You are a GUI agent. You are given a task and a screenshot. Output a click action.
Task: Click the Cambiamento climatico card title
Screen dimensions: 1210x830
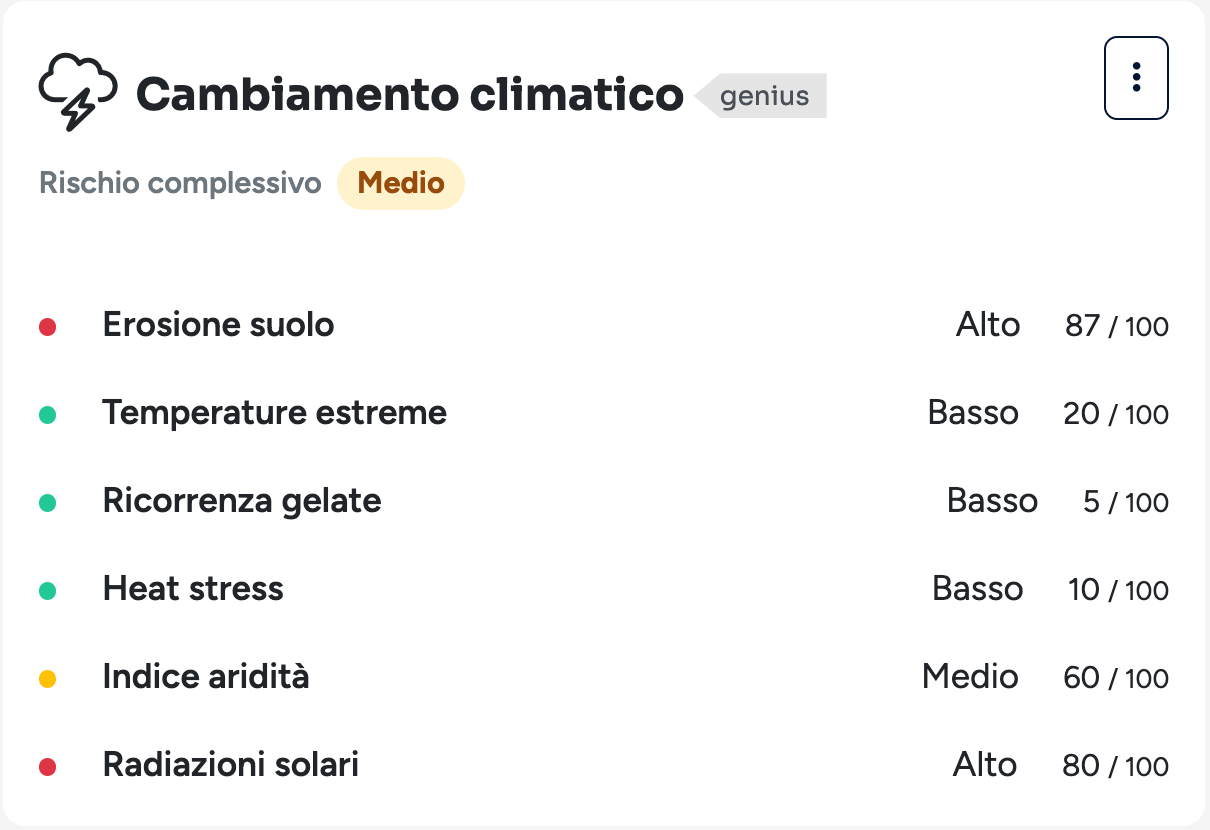pyautogui.click(x=410, y=95)
